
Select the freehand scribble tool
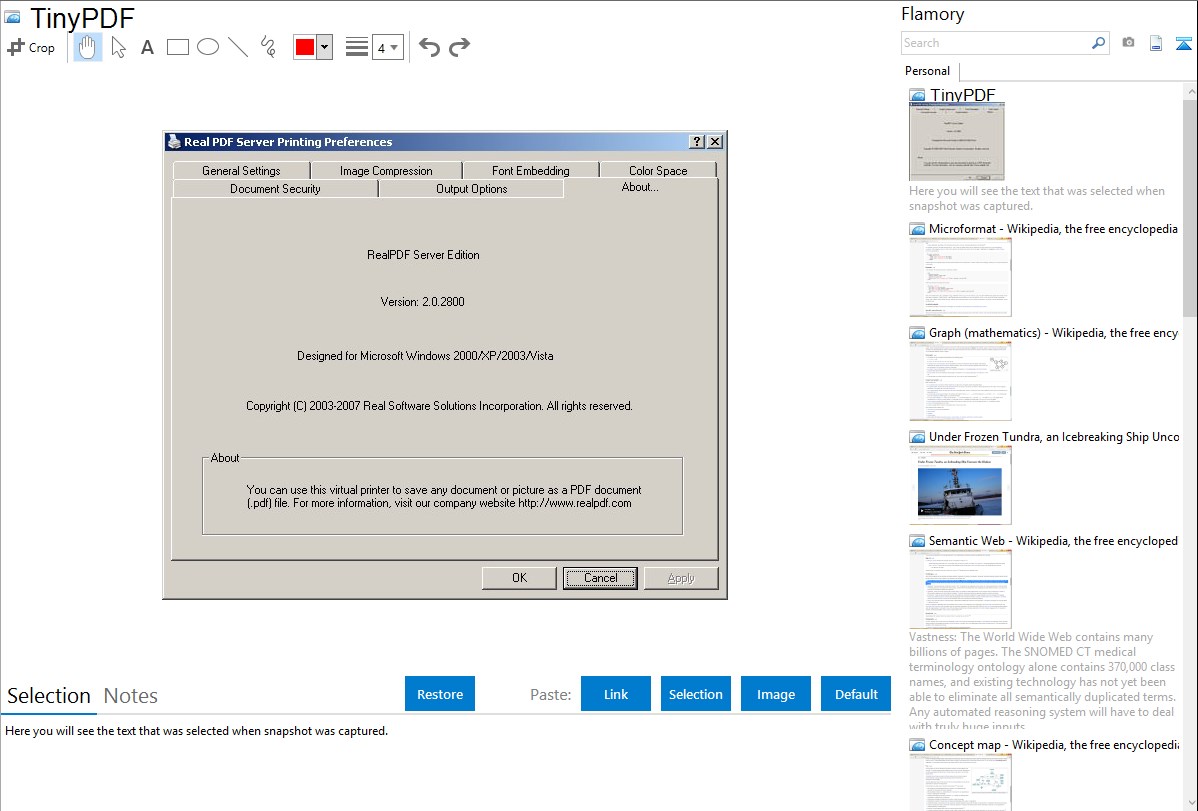coord(268,47)
